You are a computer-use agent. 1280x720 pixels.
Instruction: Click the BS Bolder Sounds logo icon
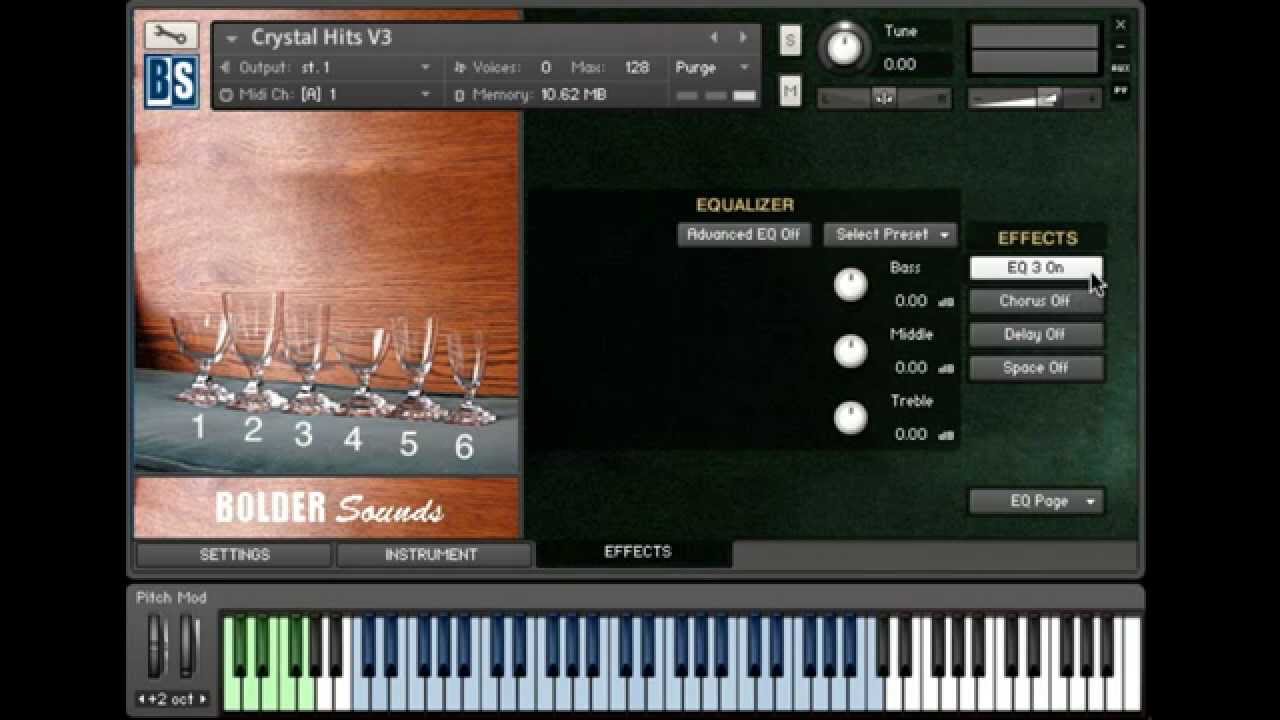tap(171, 82)
